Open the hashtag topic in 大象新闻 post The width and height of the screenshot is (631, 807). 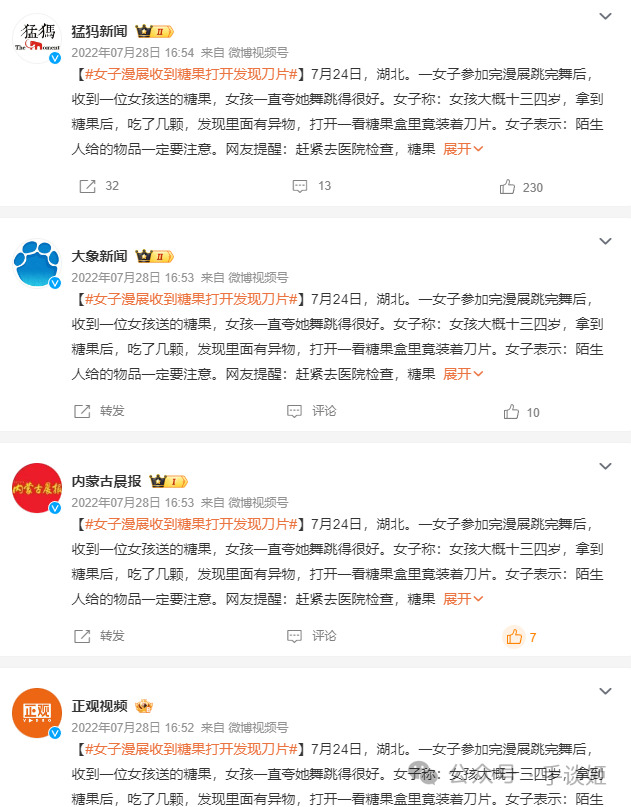pyautogui.click(x=191, y=299)
